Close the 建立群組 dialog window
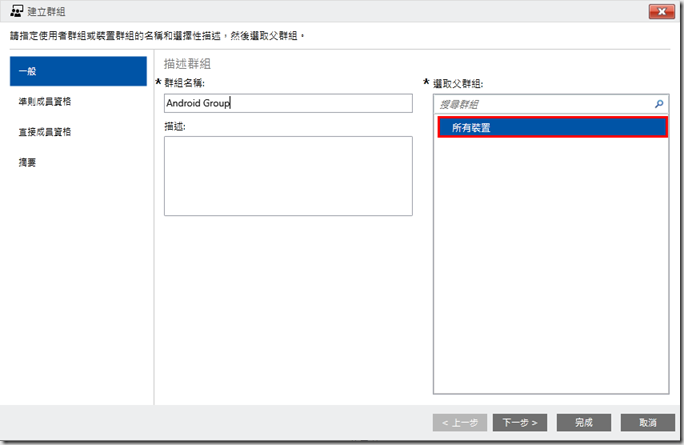Screen dimensions: 684x445 coord(660,11)
